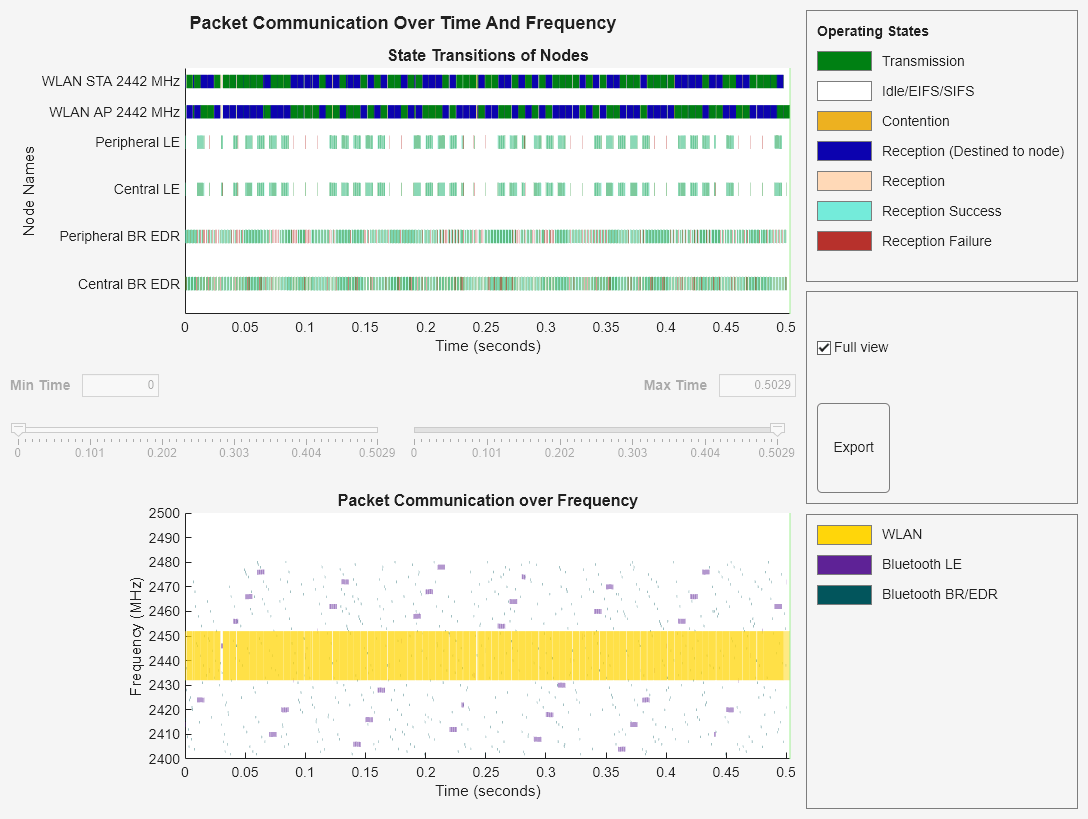Screen dimensions: 1088x819
Task: Select the Reception peach legend swatch
Action: click(846, 181)
